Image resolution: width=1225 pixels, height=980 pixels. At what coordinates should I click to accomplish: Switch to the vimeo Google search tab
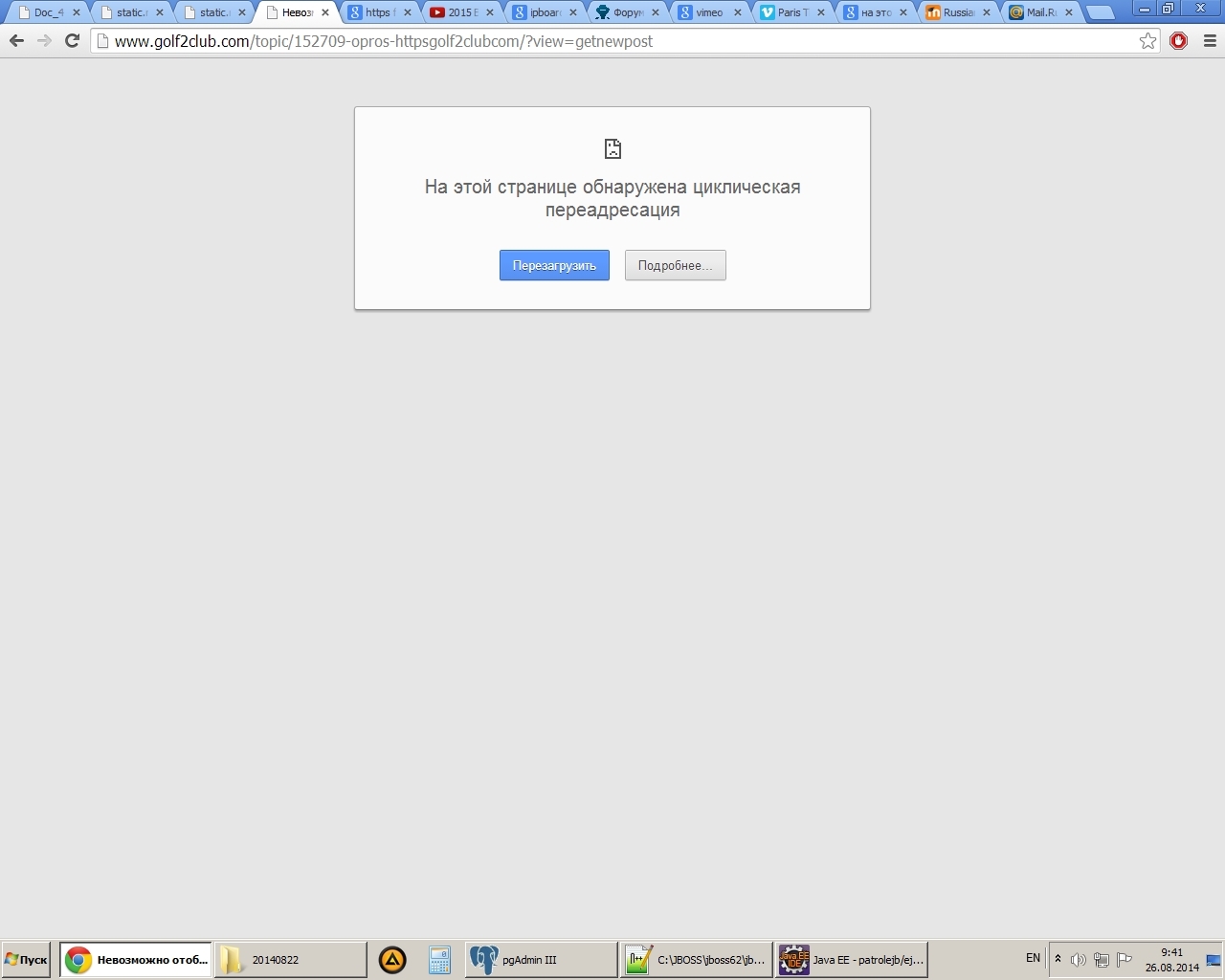709,12
